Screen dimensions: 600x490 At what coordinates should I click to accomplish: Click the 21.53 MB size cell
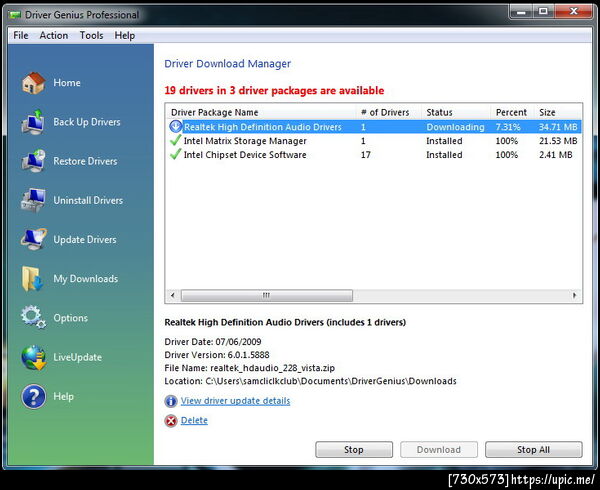pyautogui.click(x=558, y=141)
